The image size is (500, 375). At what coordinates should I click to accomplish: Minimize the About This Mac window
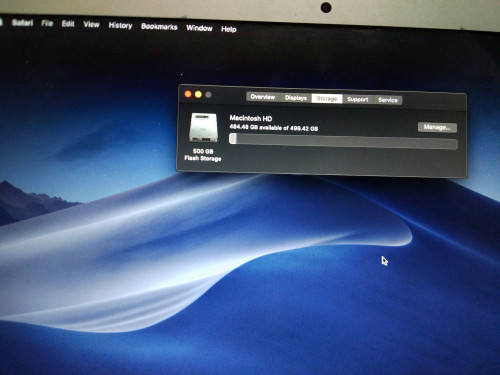198,95
